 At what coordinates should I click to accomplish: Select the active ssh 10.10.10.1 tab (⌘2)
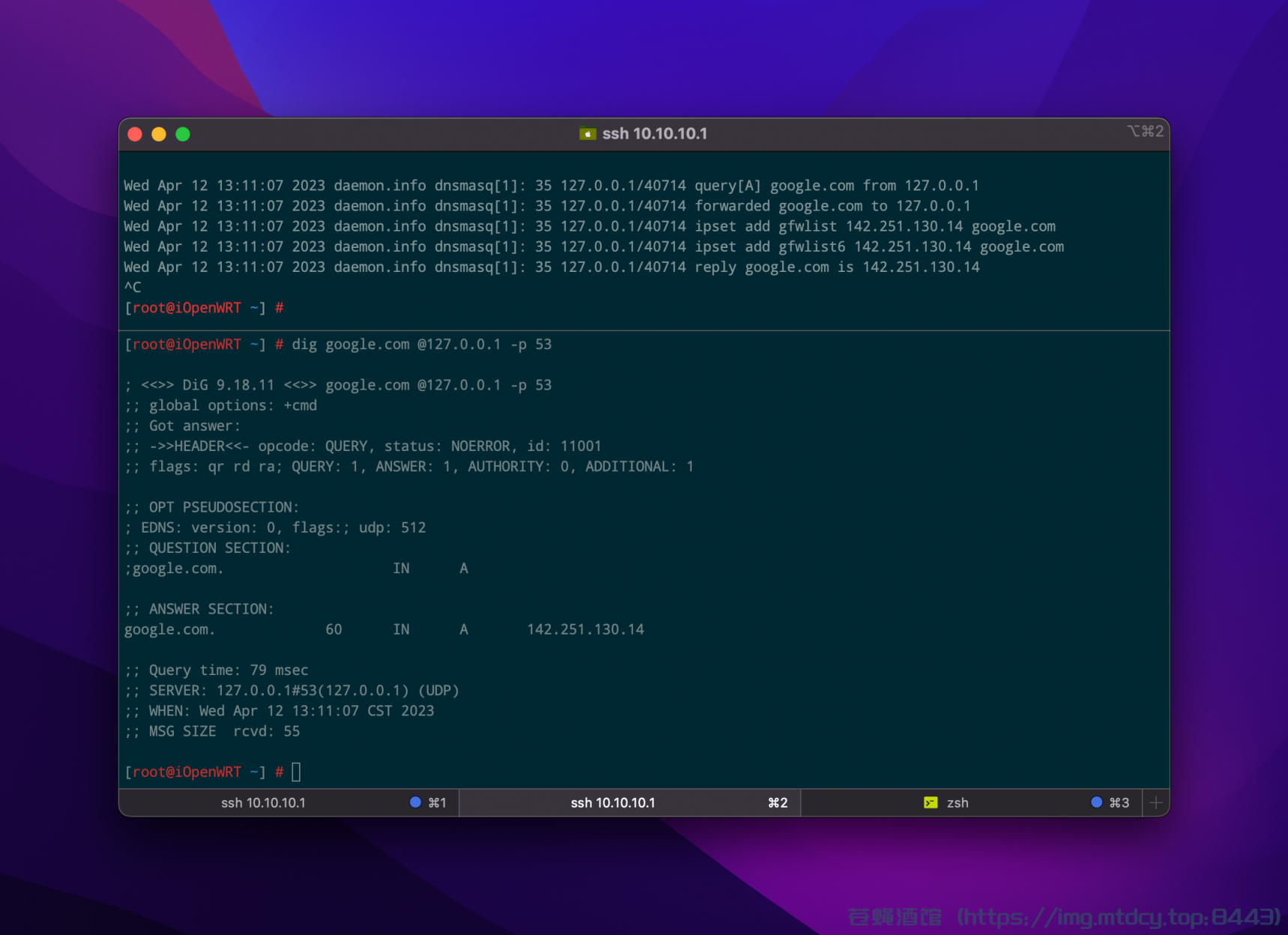(x=629, y=802)
